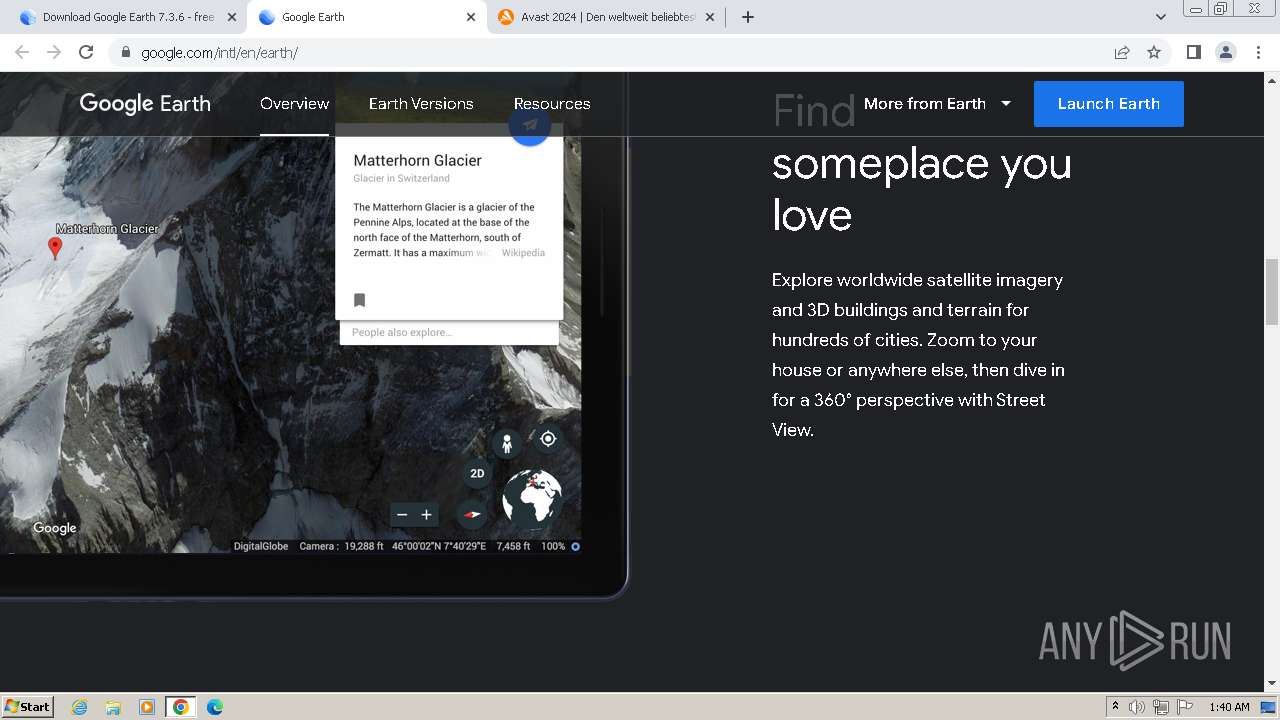The width and height of the screenshot is (1280, 720).
Task: Click the Launch Earth button
Action: click(1108, 104)
